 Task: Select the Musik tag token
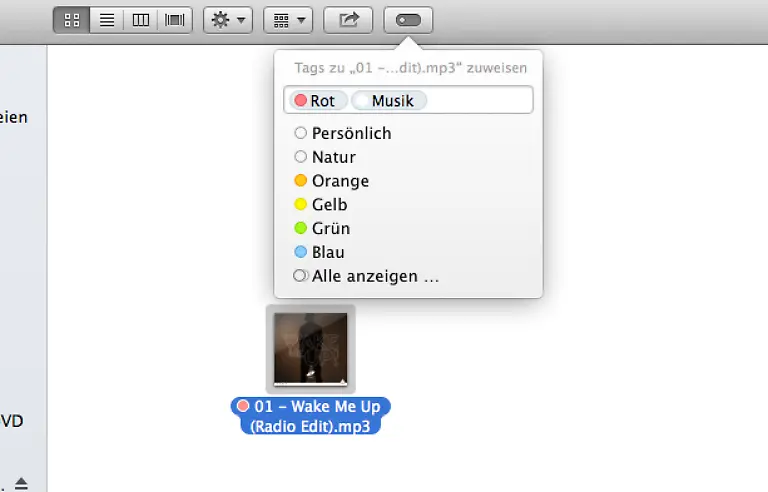389,100
